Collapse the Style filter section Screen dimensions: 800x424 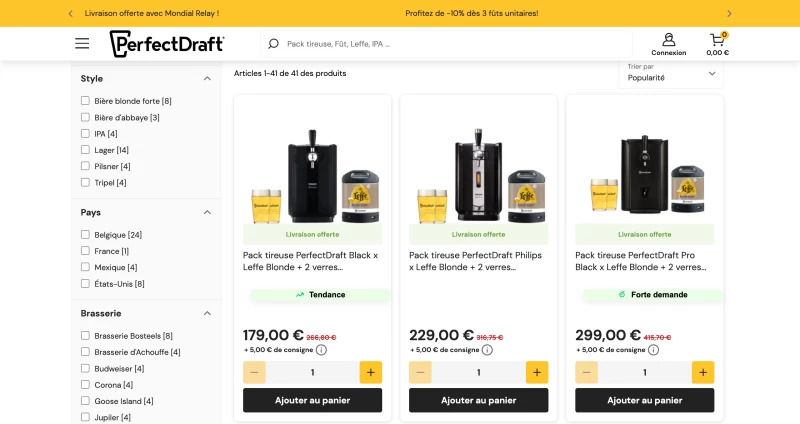[x=207, y=79]
